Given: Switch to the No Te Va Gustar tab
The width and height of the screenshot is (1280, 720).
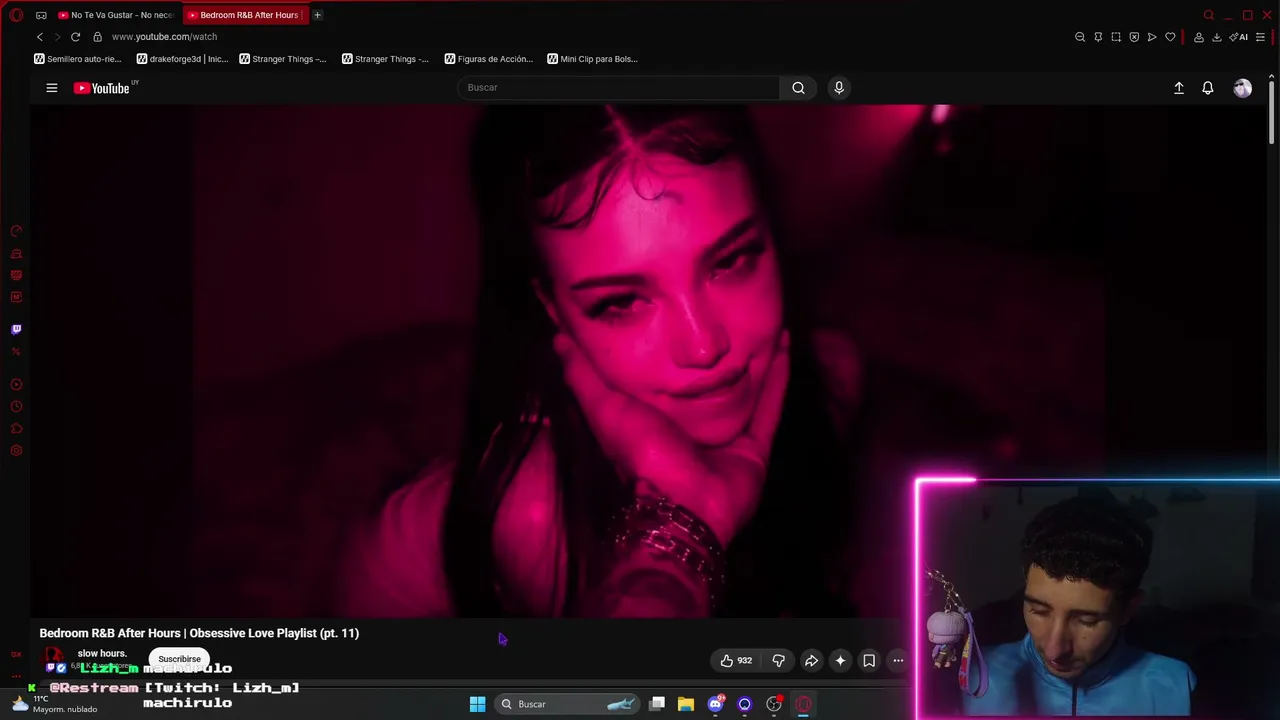Looking at the screenshot, I should coord(116,15).
